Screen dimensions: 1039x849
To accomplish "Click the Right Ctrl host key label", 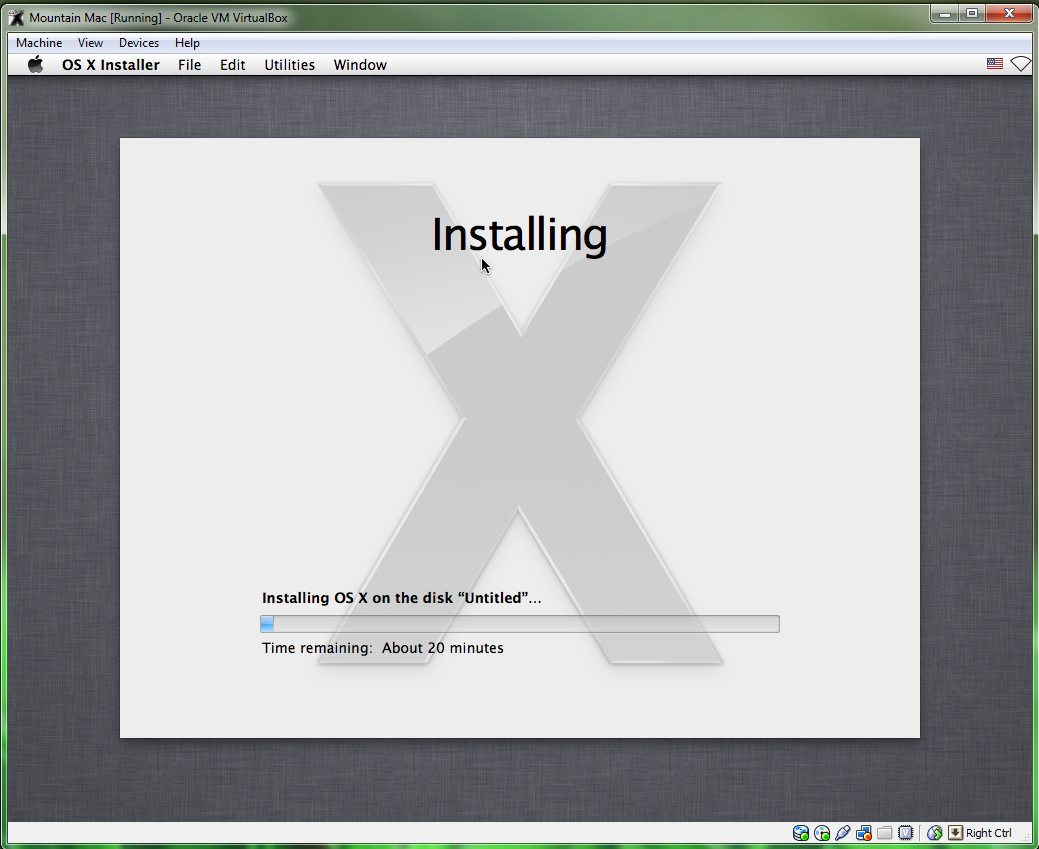I will [989, 833].
